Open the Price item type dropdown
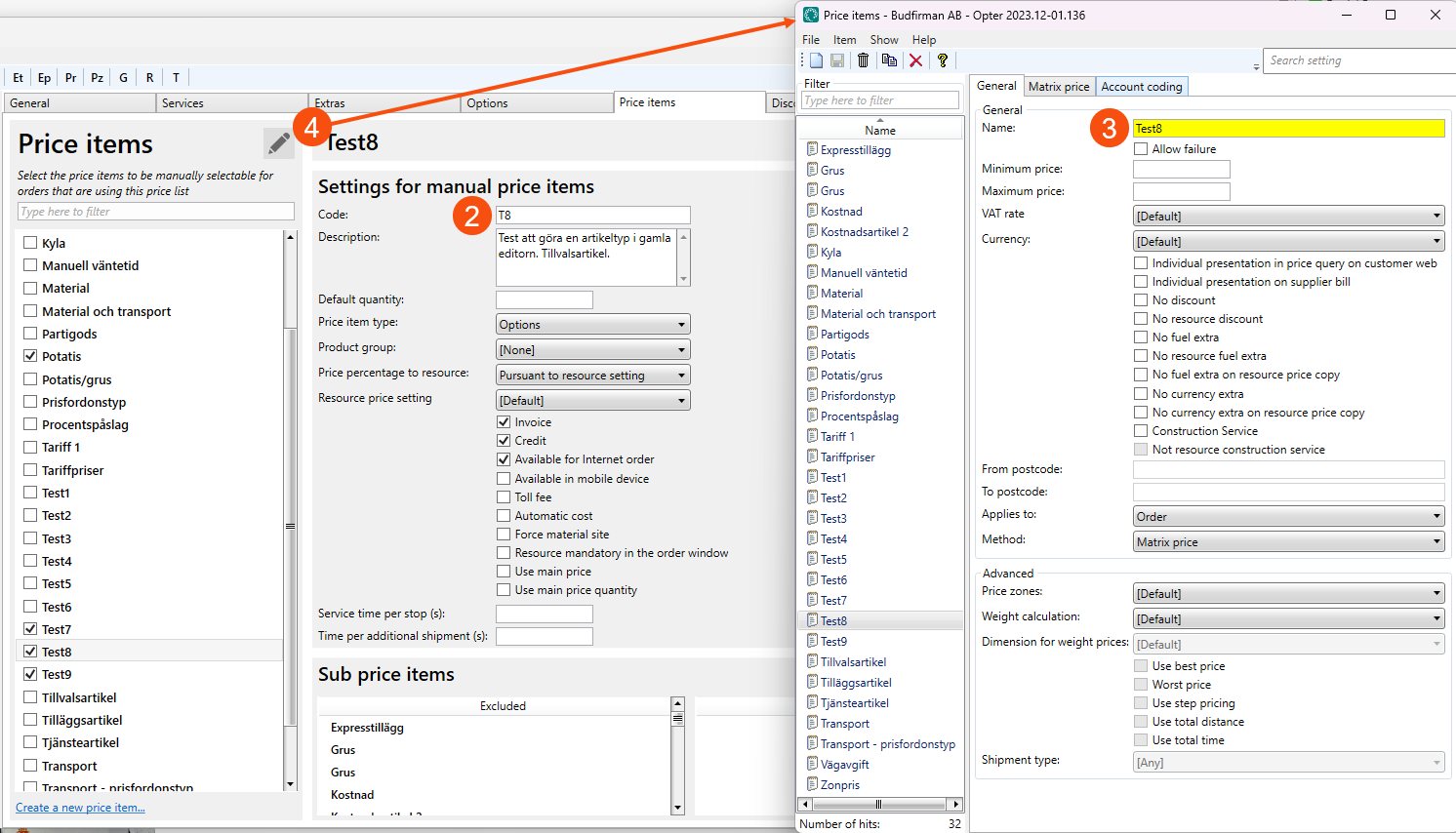Image resolution: width=1456 pixels, height=833 pixels. [x=592, y=325]
